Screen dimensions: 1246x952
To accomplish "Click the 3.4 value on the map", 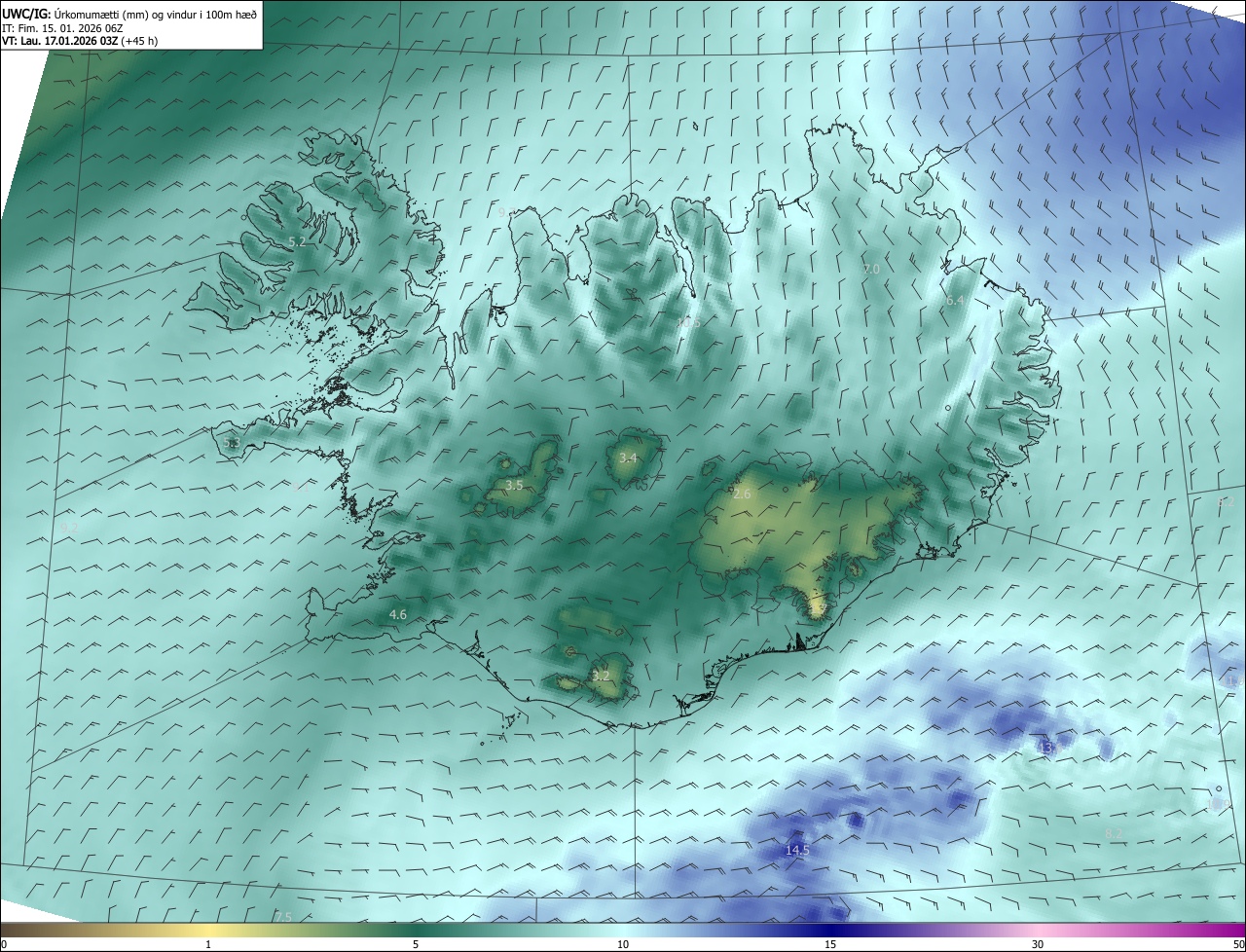I will 628,458.
